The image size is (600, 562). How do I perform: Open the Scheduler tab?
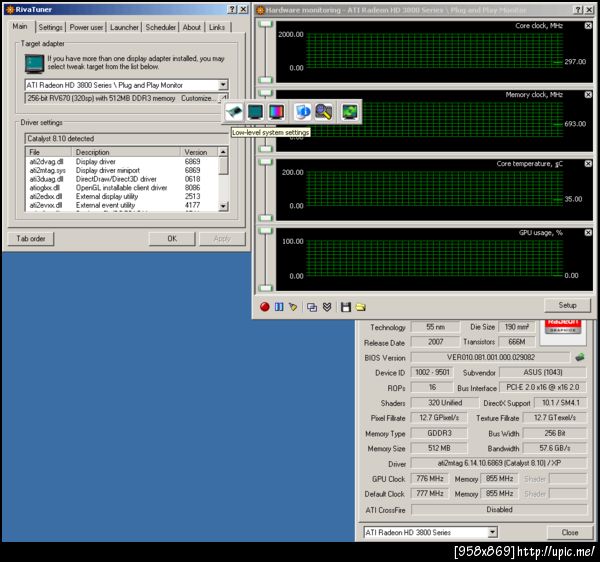(161, 27)
